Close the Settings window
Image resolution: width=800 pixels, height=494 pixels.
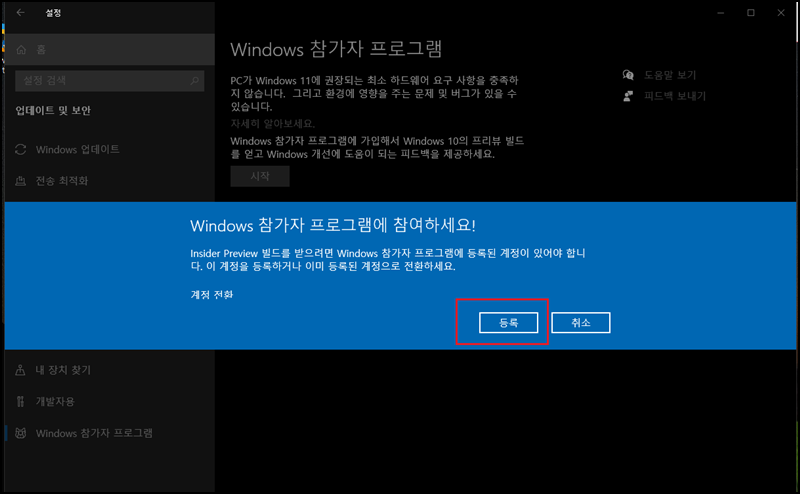pyautogui.click(x=781, y=13)
